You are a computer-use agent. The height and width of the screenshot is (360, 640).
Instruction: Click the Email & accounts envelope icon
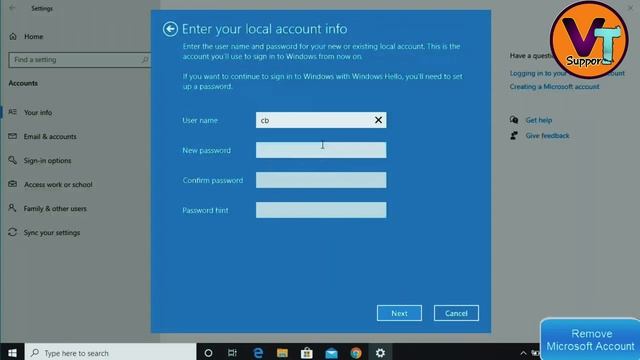(x=13, y=136)
